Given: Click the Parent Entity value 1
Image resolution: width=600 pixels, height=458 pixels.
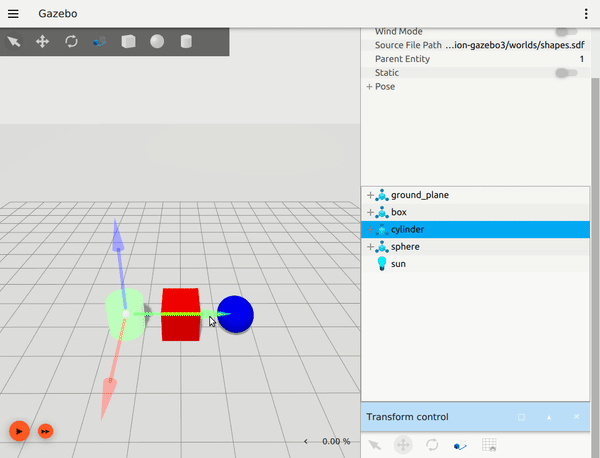Looking at the screenshot, I should [x=582, y=59].
